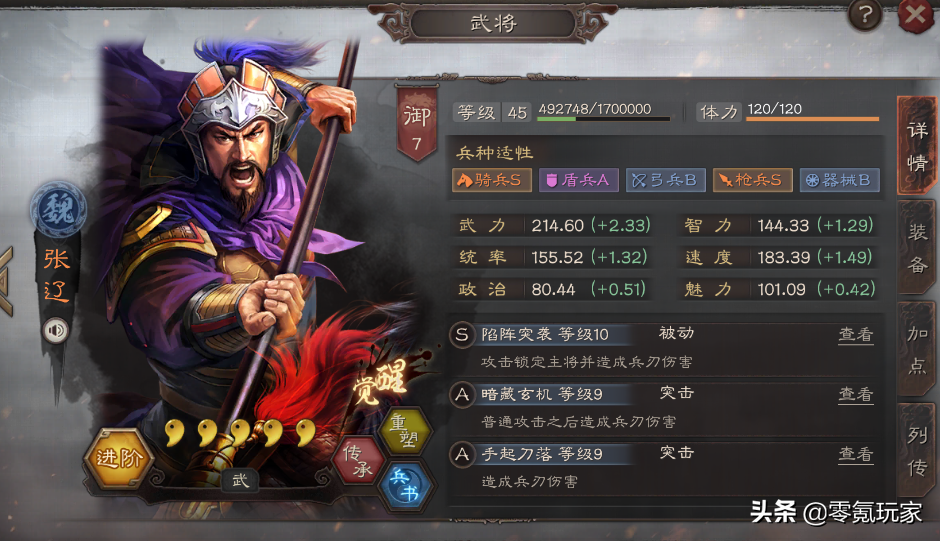Select the 弓兵B troop badge
Viewport: 940px width, 541px height.
[665, 180]
